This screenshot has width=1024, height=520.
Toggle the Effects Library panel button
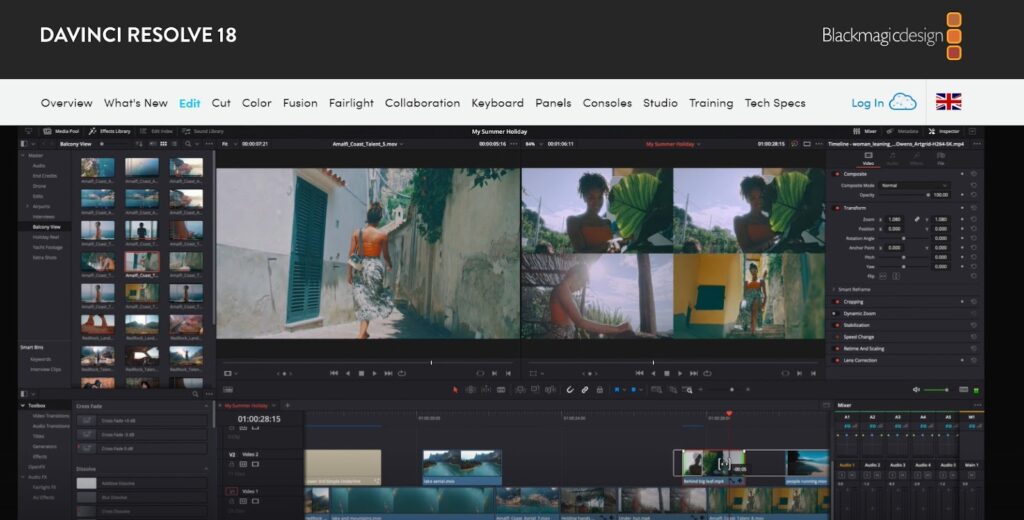click(110, 131)
